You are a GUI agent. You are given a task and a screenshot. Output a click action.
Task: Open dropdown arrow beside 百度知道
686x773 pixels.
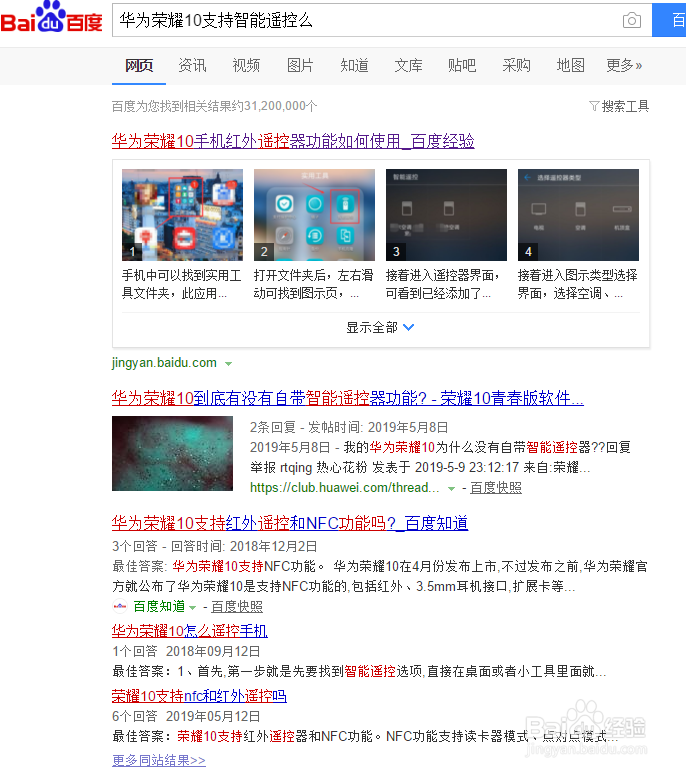[x=193, y=607]
